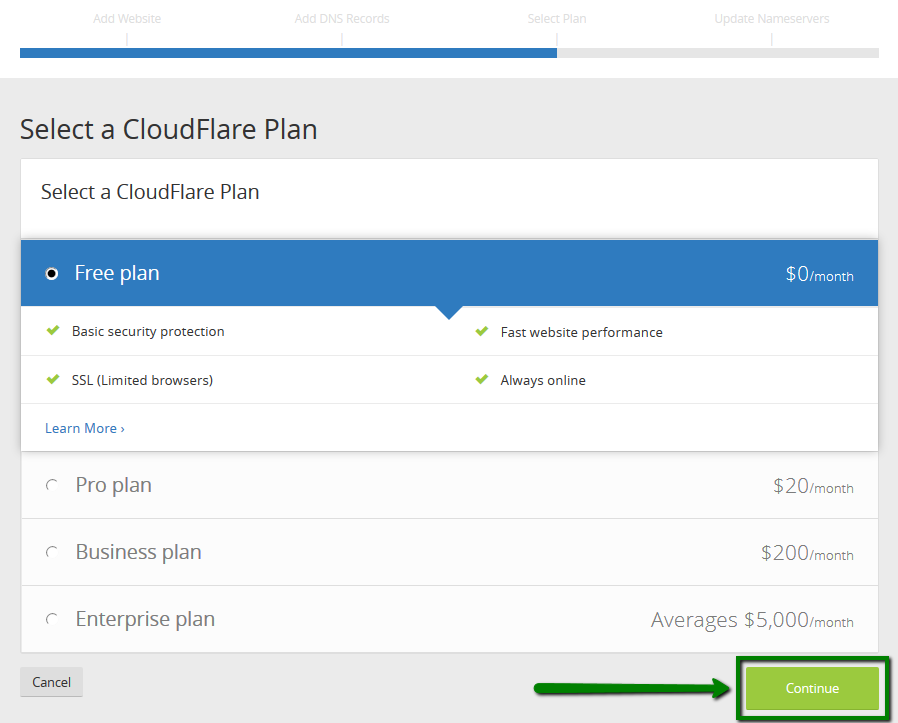Click the blue filled portion of progress bar

coord(288,53)
